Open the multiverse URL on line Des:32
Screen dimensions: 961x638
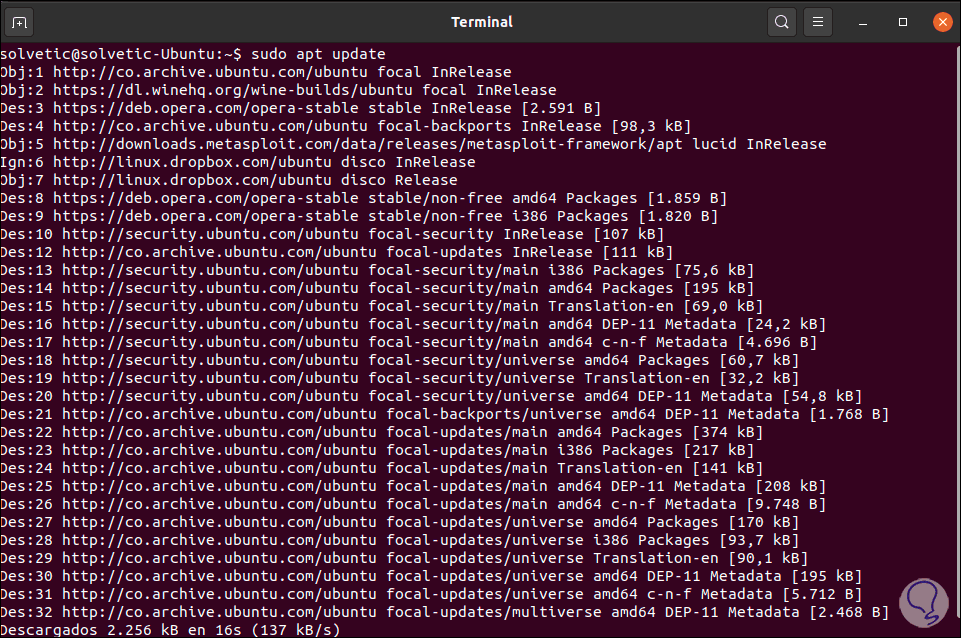219,612
